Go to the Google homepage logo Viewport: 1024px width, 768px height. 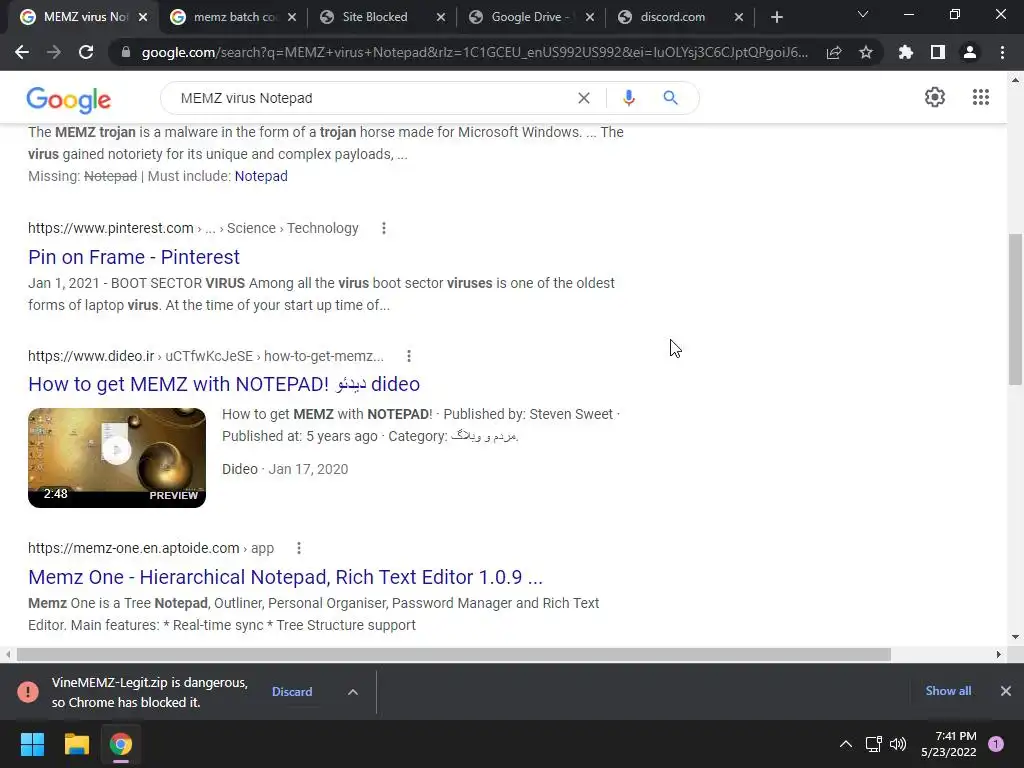pyautogui.click(x=69, y=99)
